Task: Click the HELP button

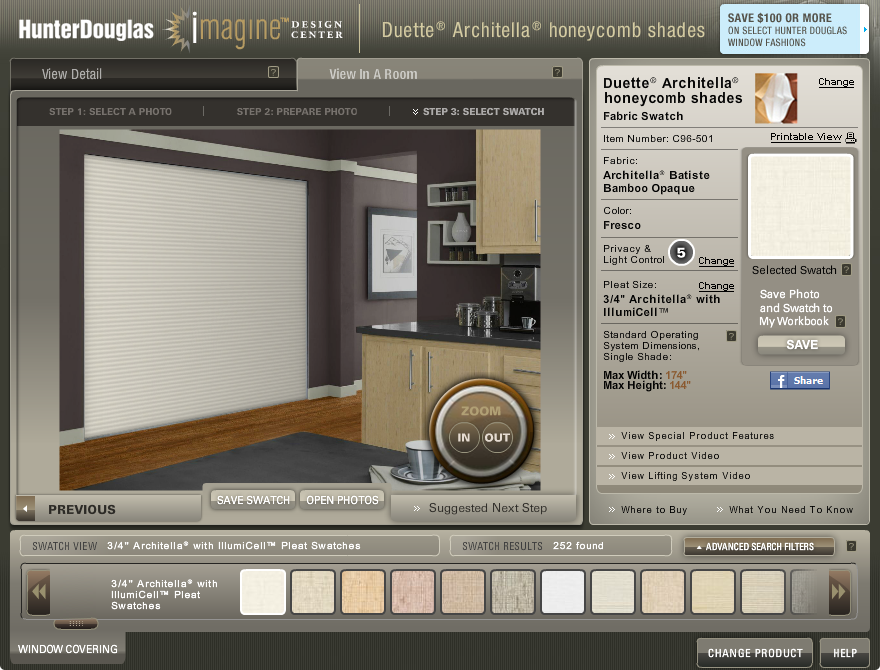Action: tap(845, 653)
